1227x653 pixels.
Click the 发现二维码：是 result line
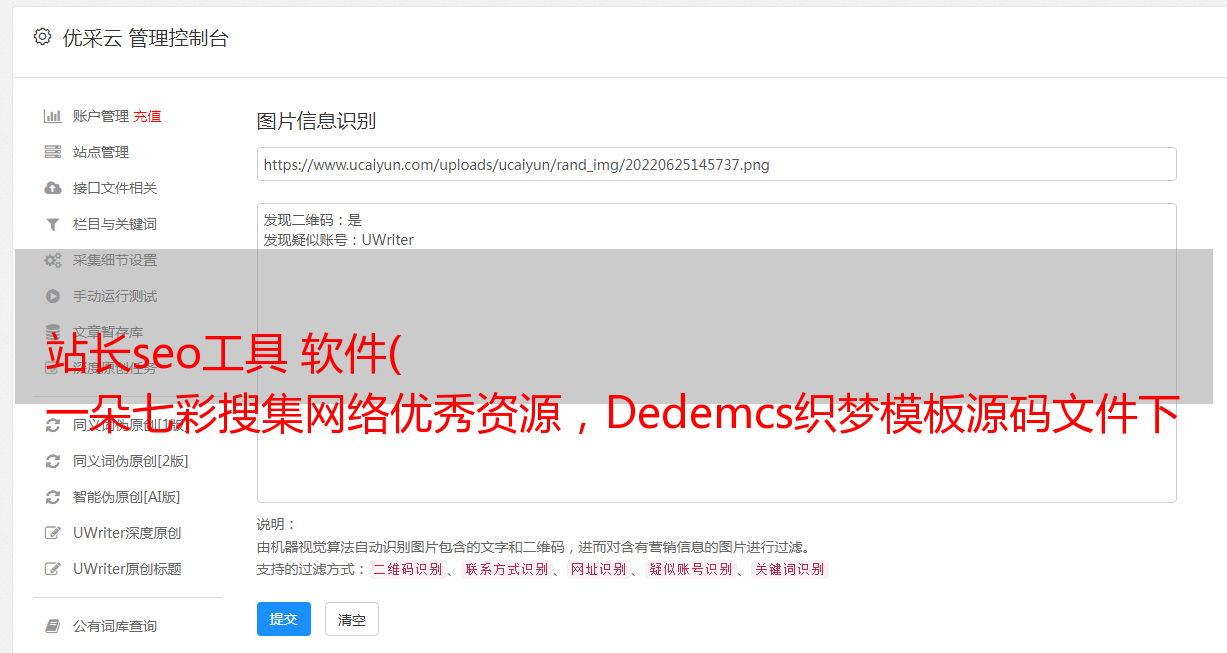(312, 220)
